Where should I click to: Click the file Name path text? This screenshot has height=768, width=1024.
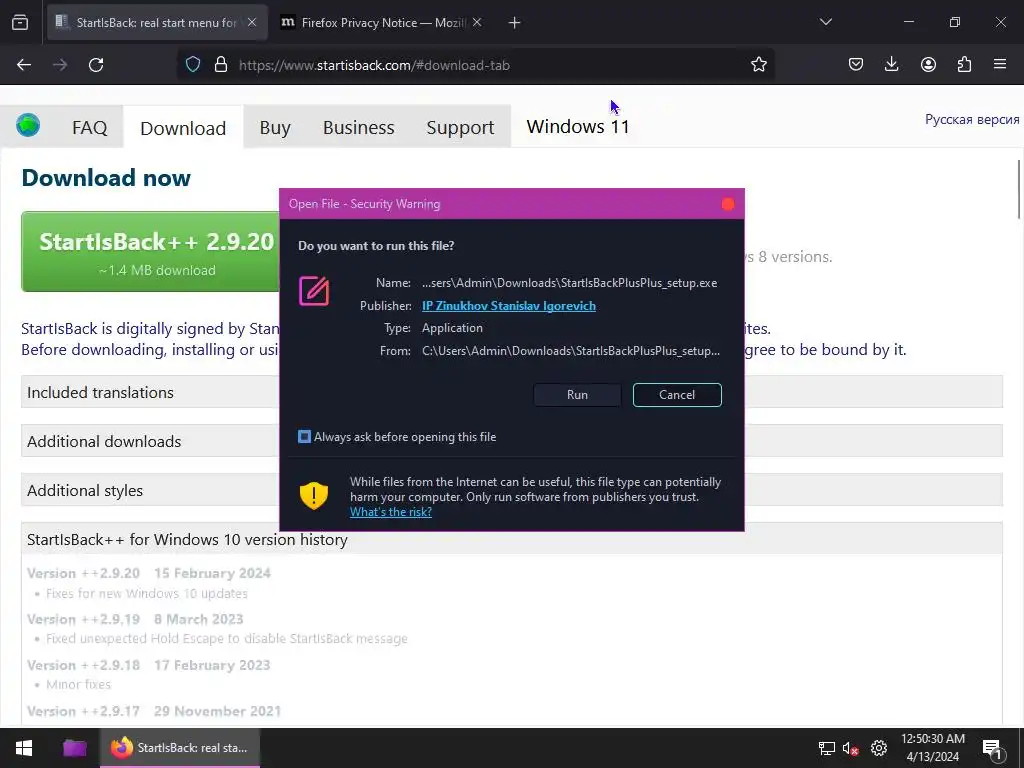(569, 283)
